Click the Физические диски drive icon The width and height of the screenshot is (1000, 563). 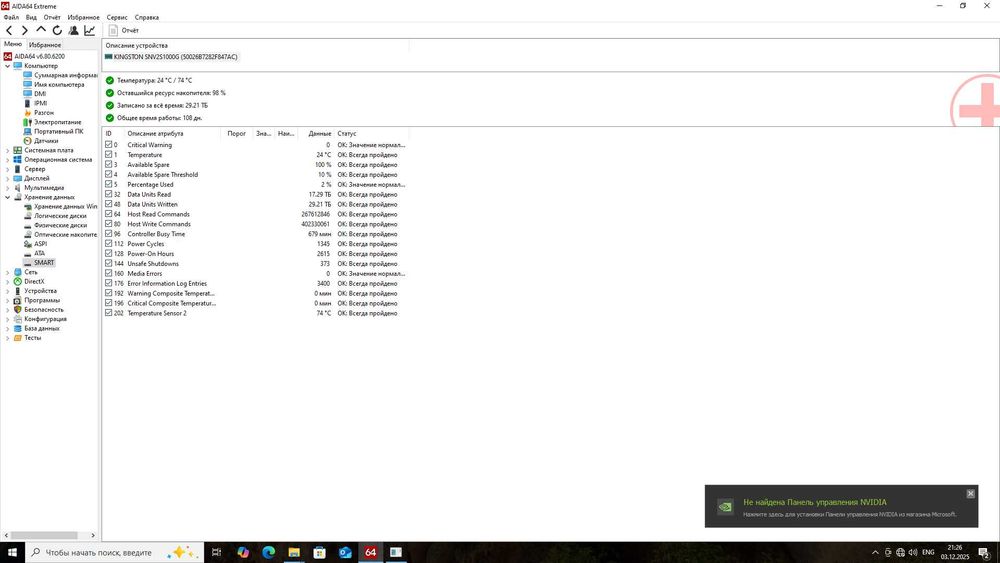point(27,225)
